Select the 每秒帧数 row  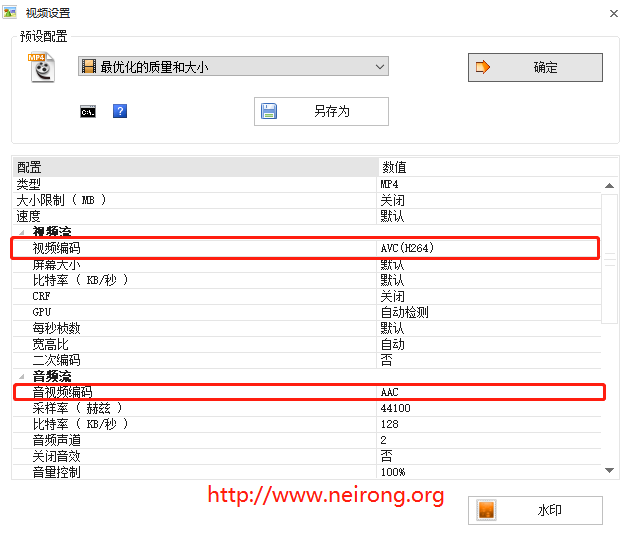tap(307, 328)
